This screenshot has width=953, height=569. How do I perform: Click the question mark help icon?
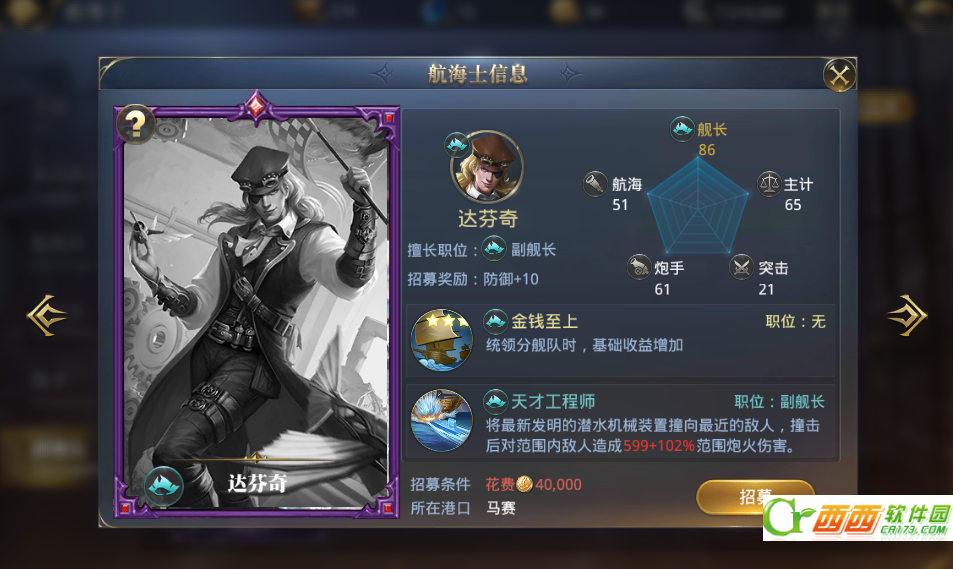pyautogui.click(x=136, y=124)
